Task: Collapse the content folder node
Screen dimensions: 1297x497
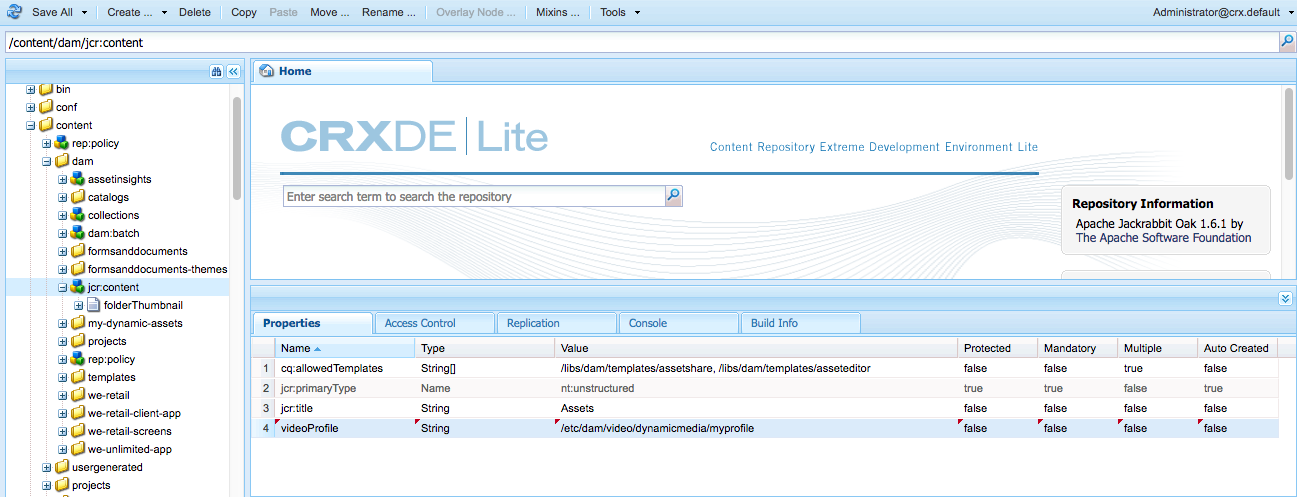Action: click(31, 125)
